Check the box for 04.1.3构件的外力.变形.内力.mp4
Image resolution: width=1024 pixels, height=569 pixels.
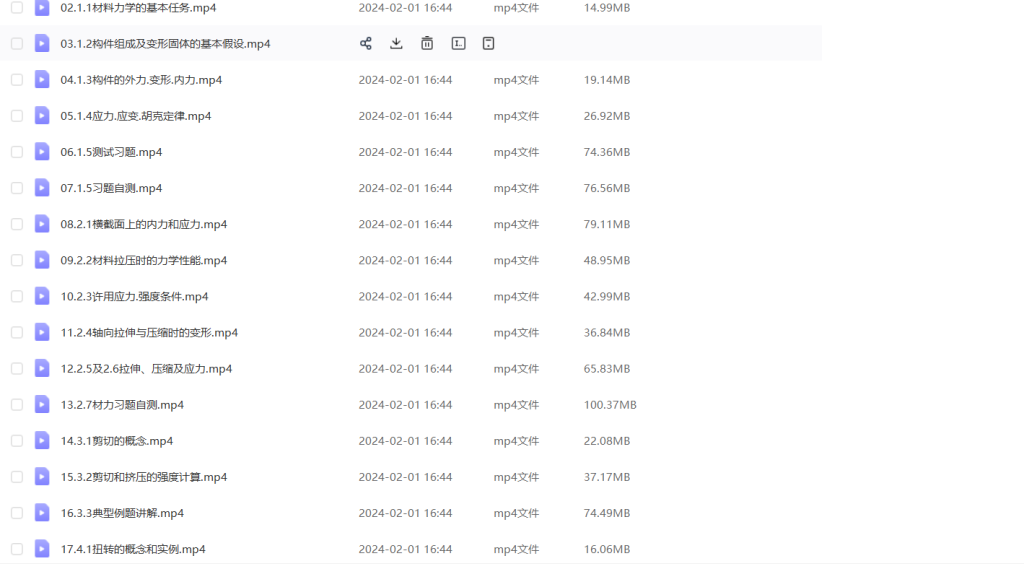(17, 80)
